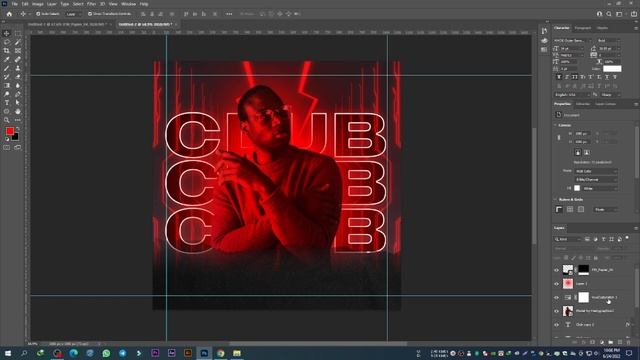This screenshot has height=360, width=640.
Task: Hide the Club copy text layer
Action: 556,325
